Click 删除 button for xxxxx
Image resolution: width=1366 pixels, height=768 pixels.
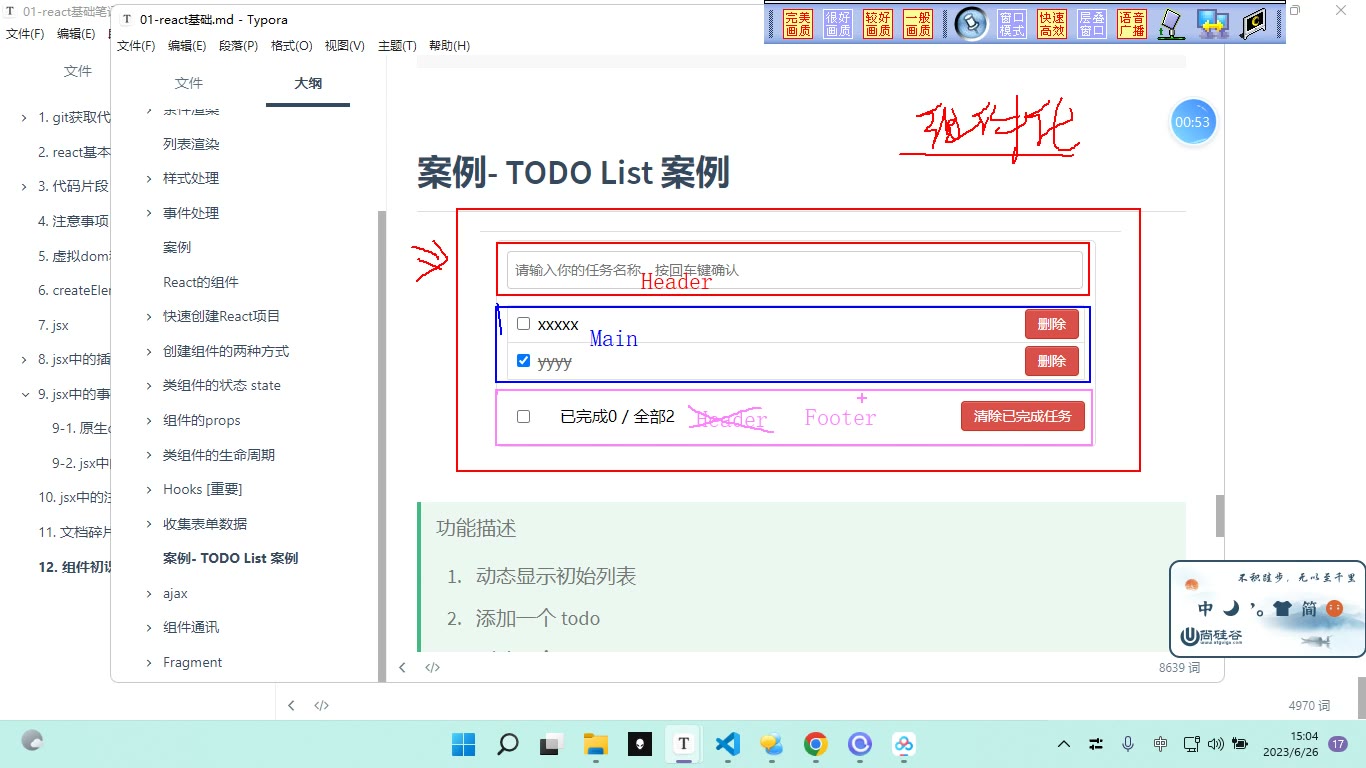point(1052,324)
